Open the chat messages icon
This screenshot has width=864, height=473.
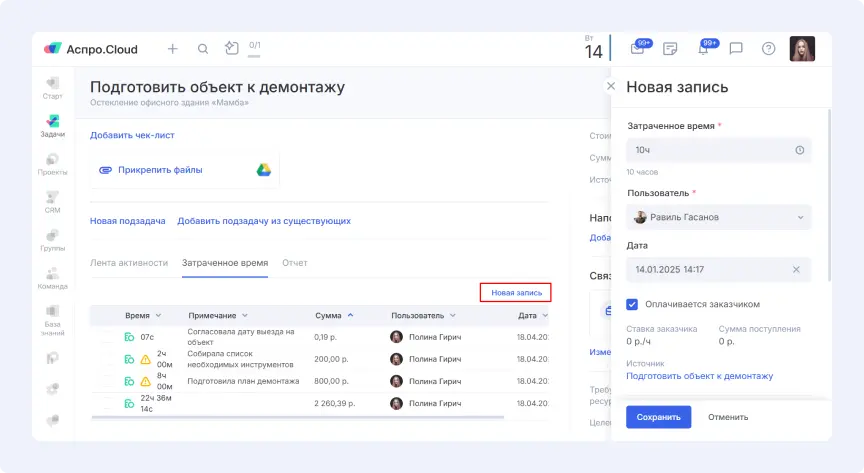736,48
